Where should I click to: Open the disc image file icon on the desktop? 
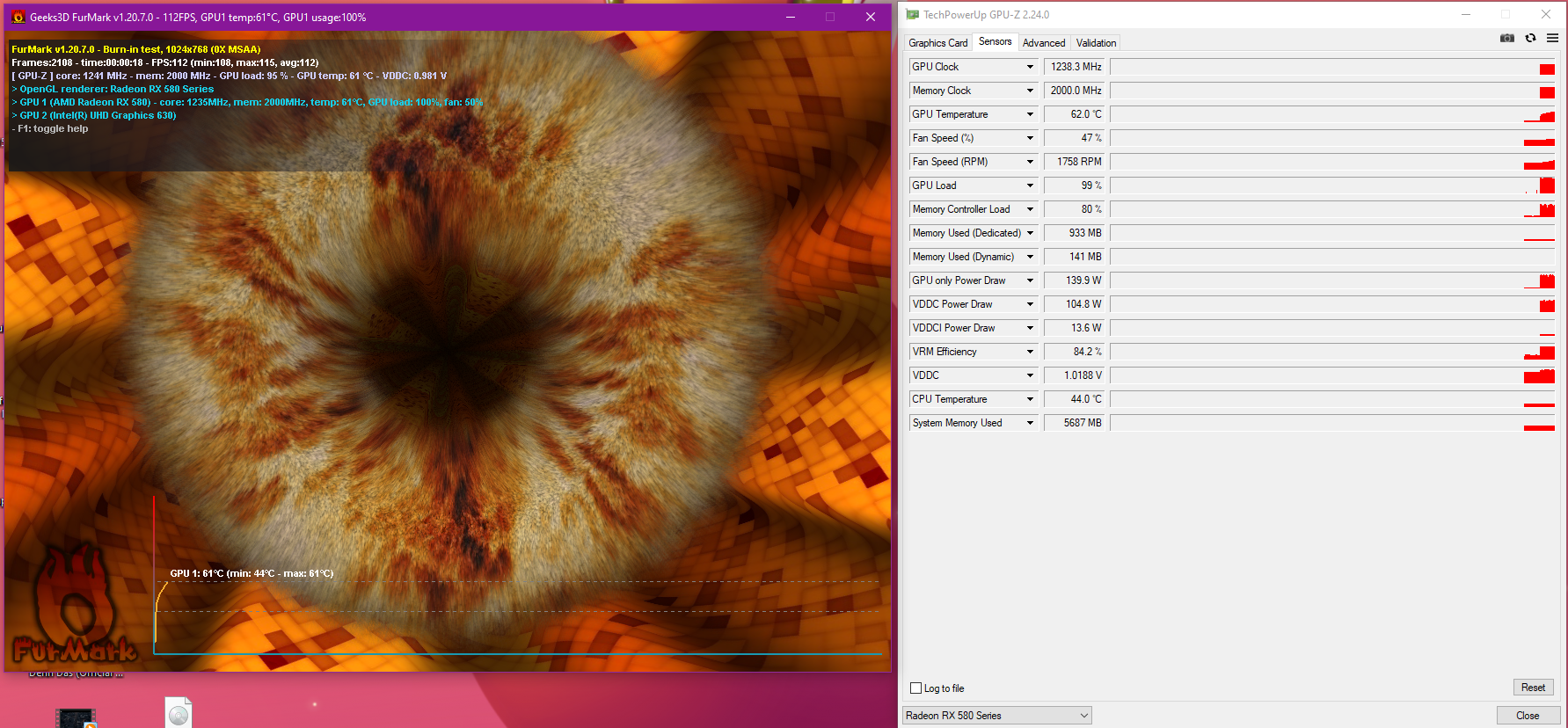pos(179,713)
